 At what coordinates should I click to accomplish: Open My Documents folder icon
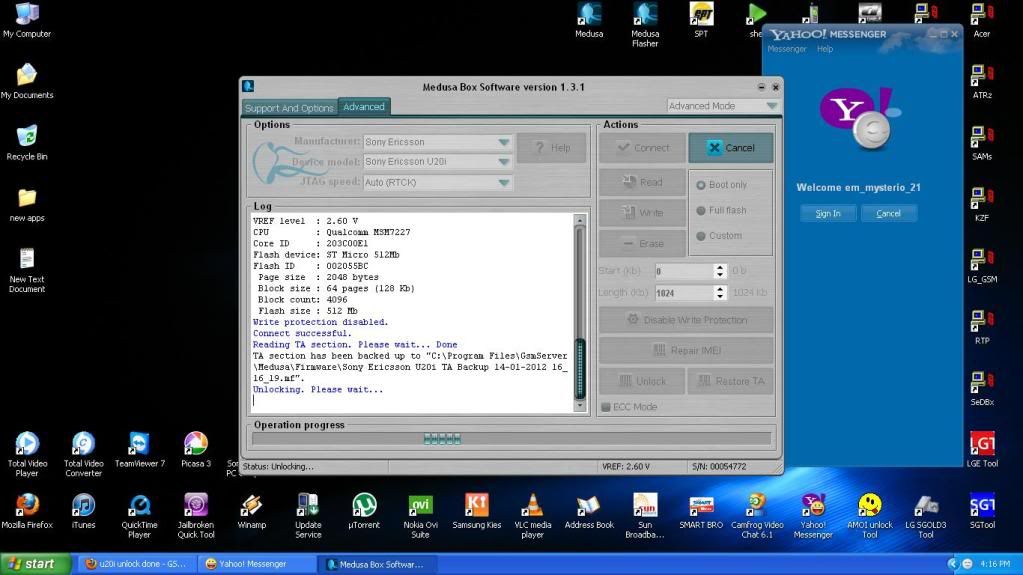tap(27, 82)
